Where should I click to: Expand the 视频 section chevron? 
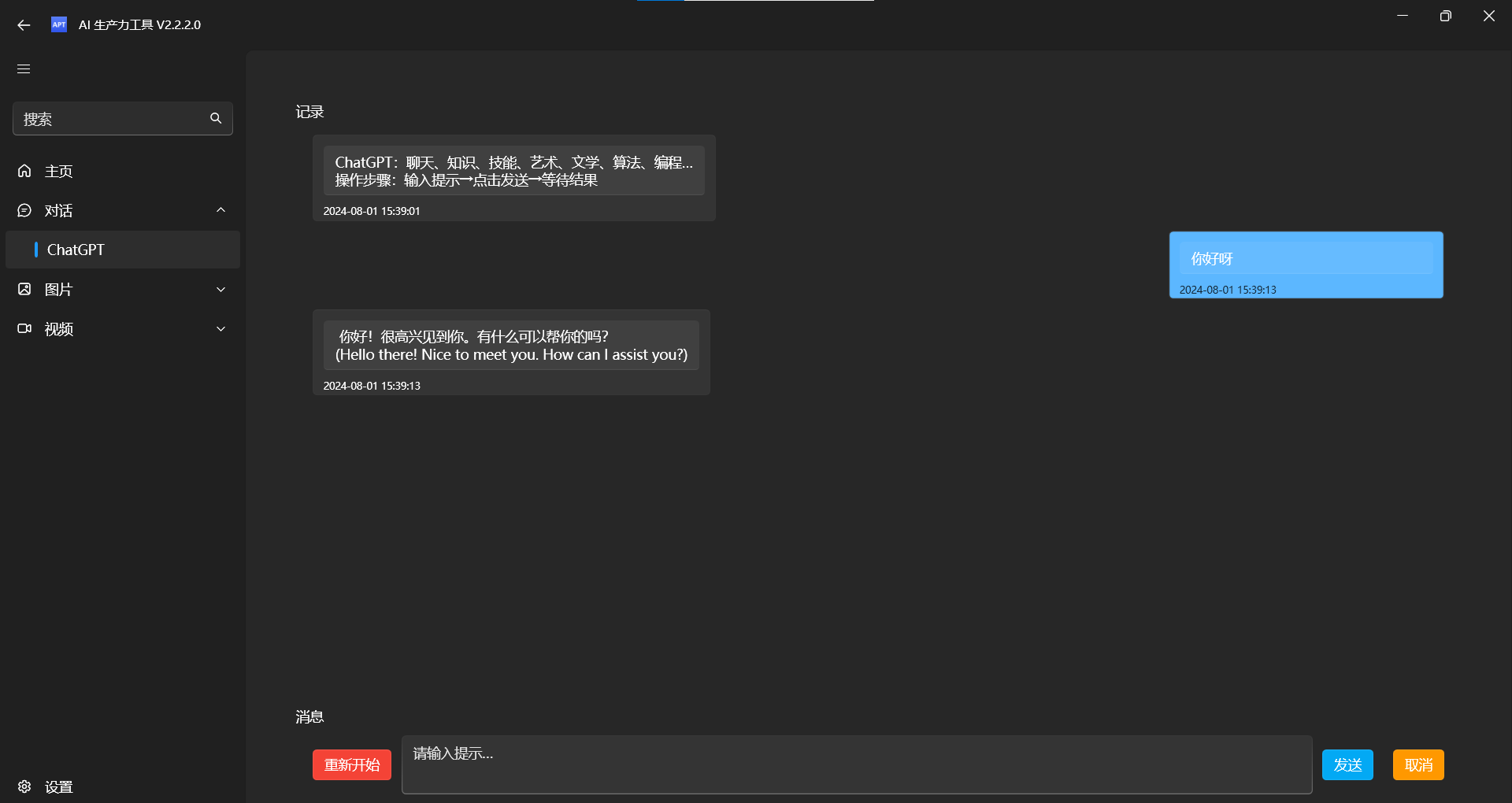pyautogui.click(x=220, y=328)
